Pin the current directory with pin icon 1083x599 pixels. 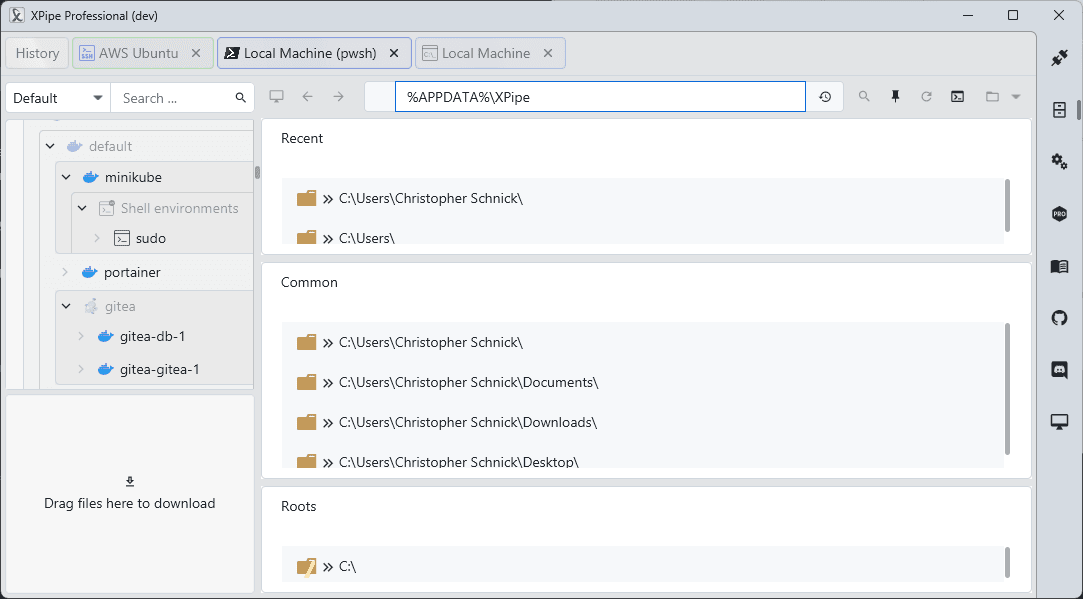pyautogui.click(x=895, y=97)
